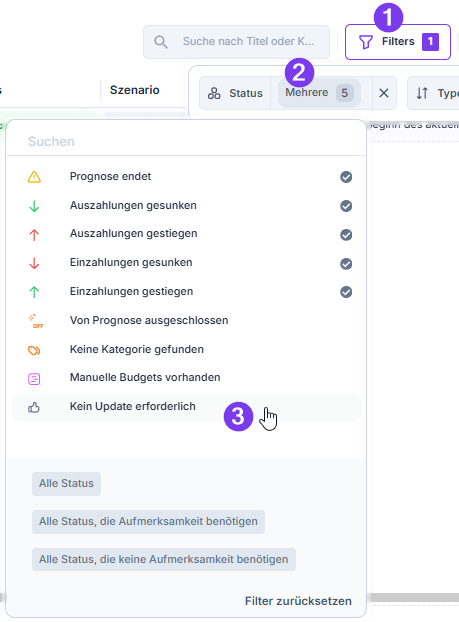Click red up arrow for Auszahlungen gestiegen
The width and height of the screenshot is (459, 622).
(x=34, y=235)
